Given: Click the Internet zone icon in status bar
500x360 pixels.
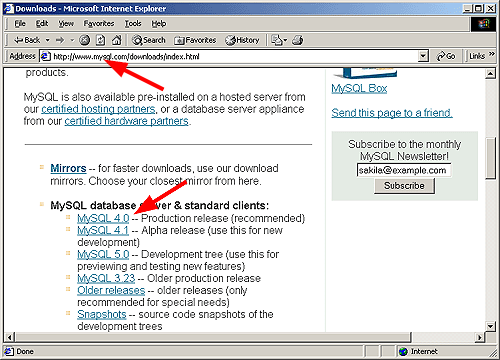Looking at the screenshot, I should tap(403, 351).
